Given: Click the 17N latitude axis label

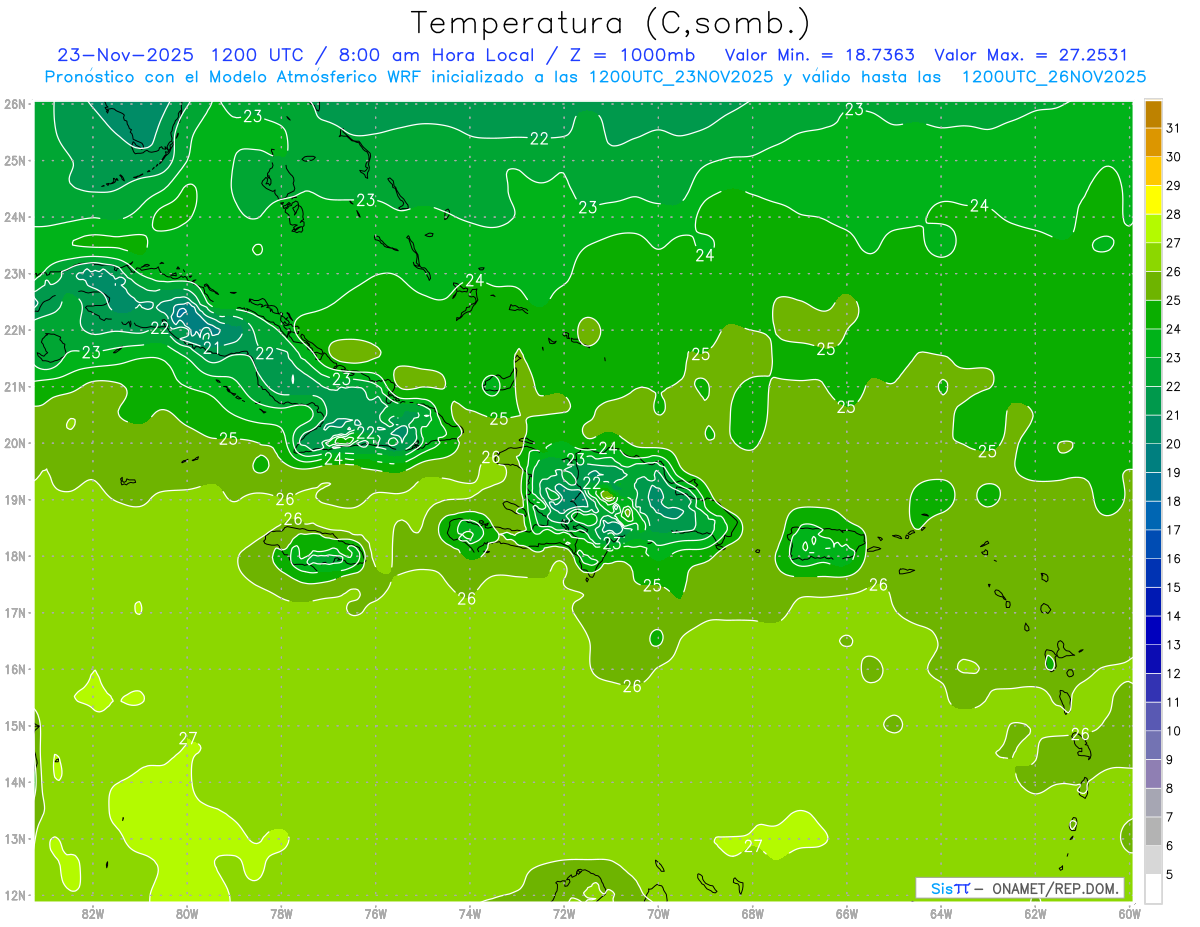Looking at the screenshot, I should click(x=15, y=613).
